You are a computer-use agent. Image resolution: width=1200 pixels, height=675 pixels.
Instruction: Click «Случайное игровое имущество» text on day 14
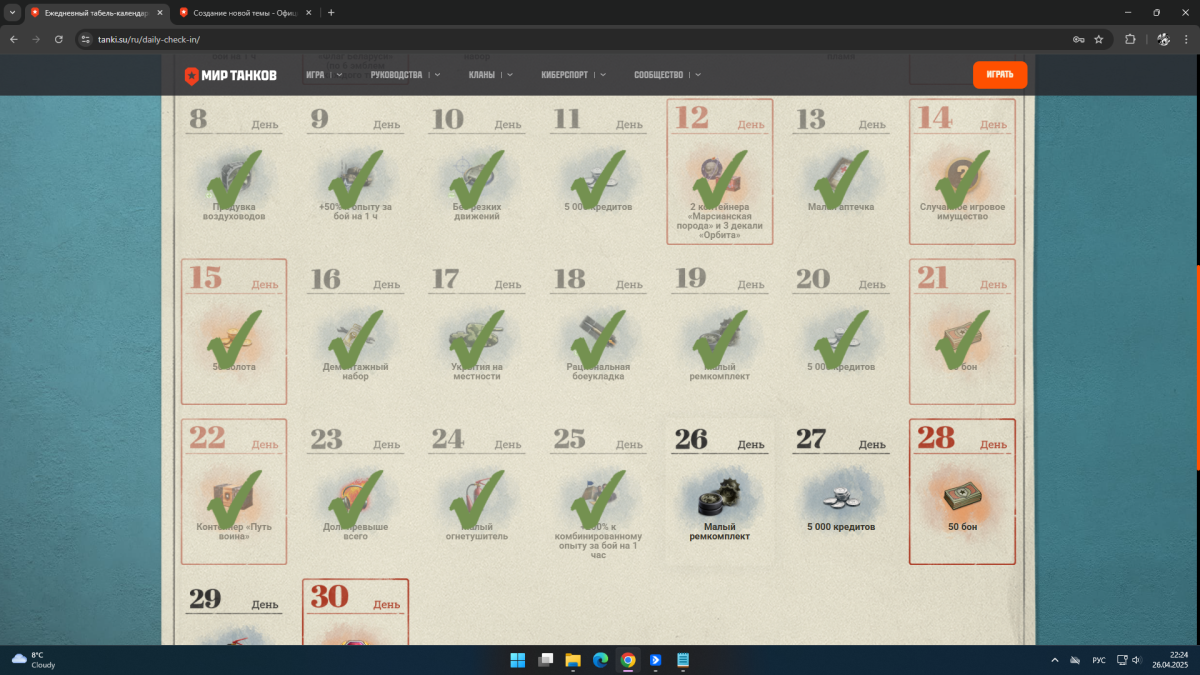(x=962, y=211)
